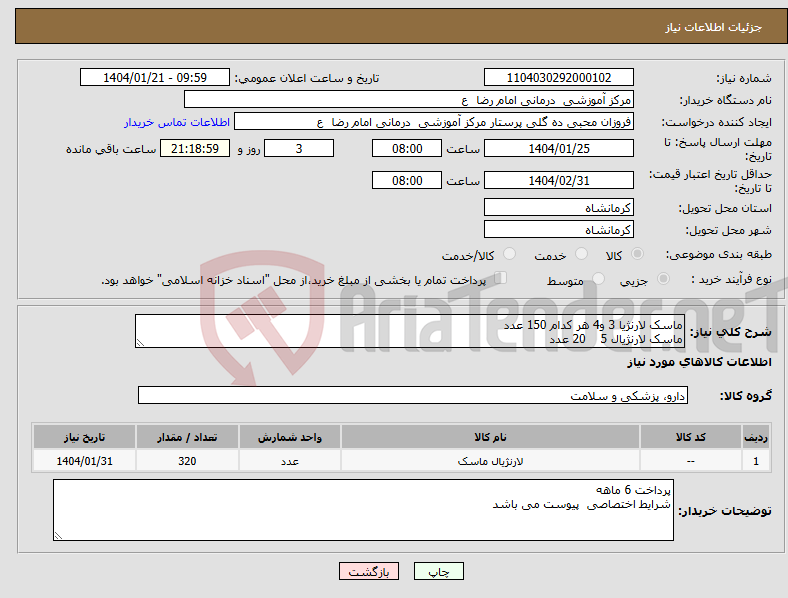The height and width of the screenshot is (598, 788).
Task: Click the ردیف column header
Action: (756, 437)
